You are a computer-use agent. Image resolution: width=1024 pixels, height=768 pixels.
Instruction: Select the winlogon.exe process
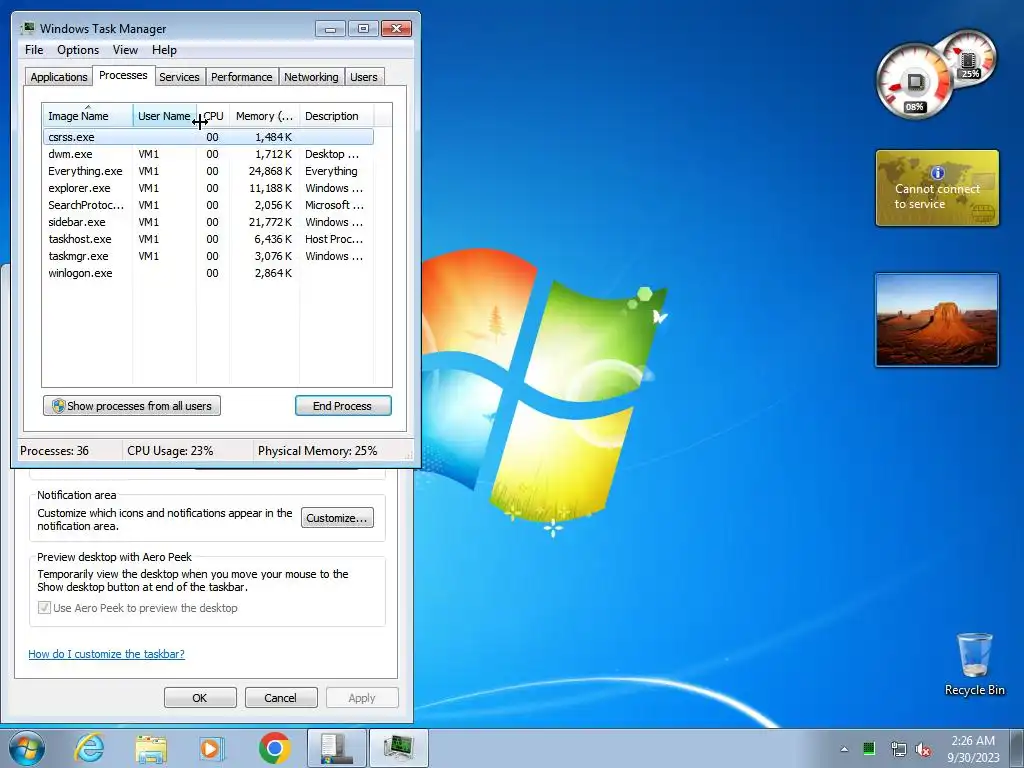tap(208, 273)
